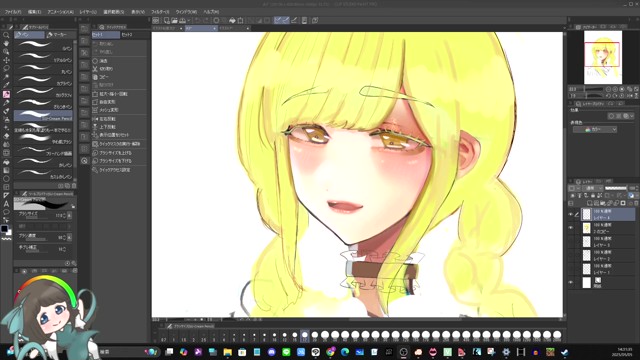Click the wrench icon at the bottom of Tool Property
The width and height of the screenshot is (640, 360).
[74, 263]
